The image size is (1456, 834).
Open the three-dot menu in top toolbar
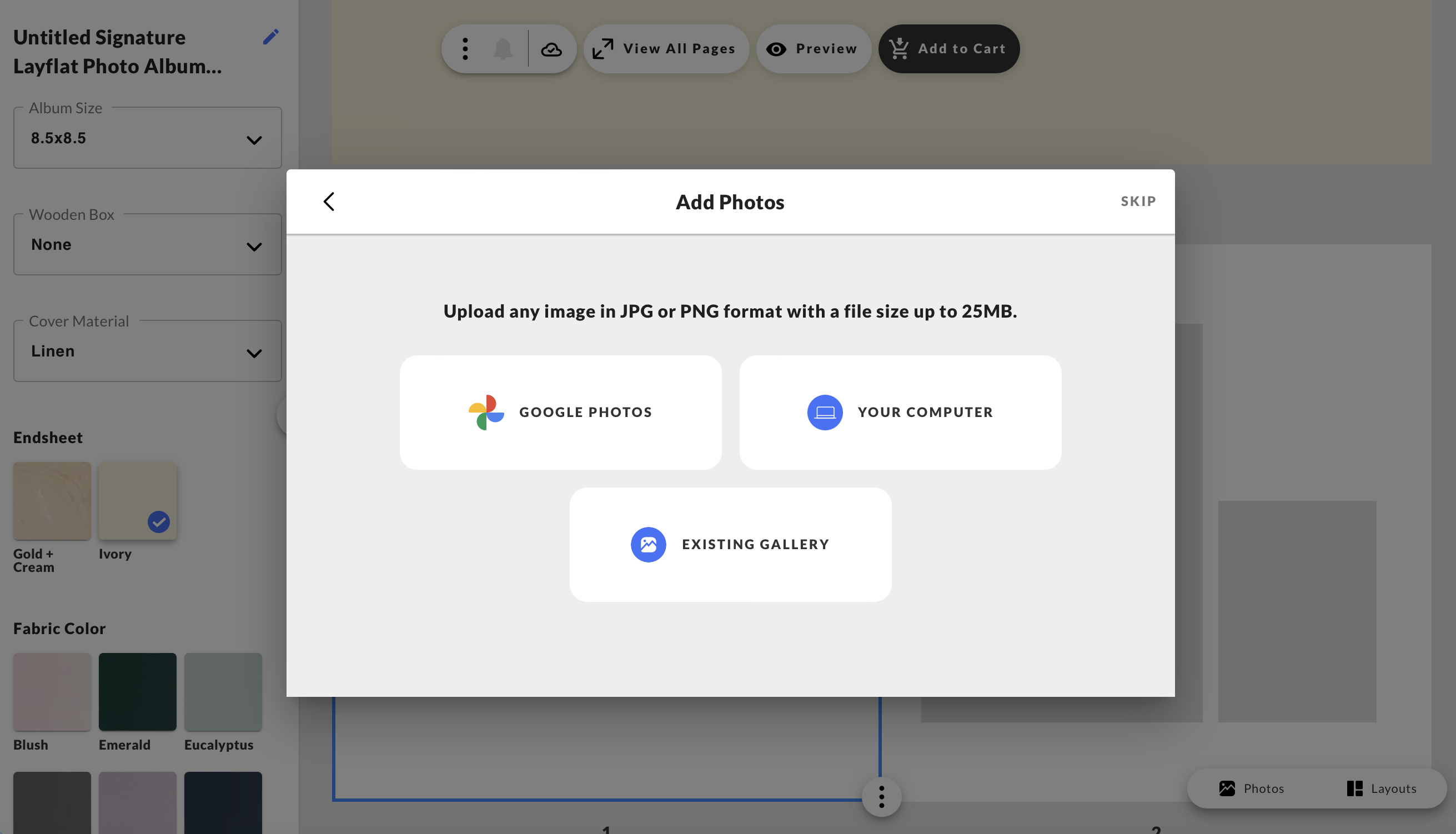pyautogui.click(x=465, y=49)
